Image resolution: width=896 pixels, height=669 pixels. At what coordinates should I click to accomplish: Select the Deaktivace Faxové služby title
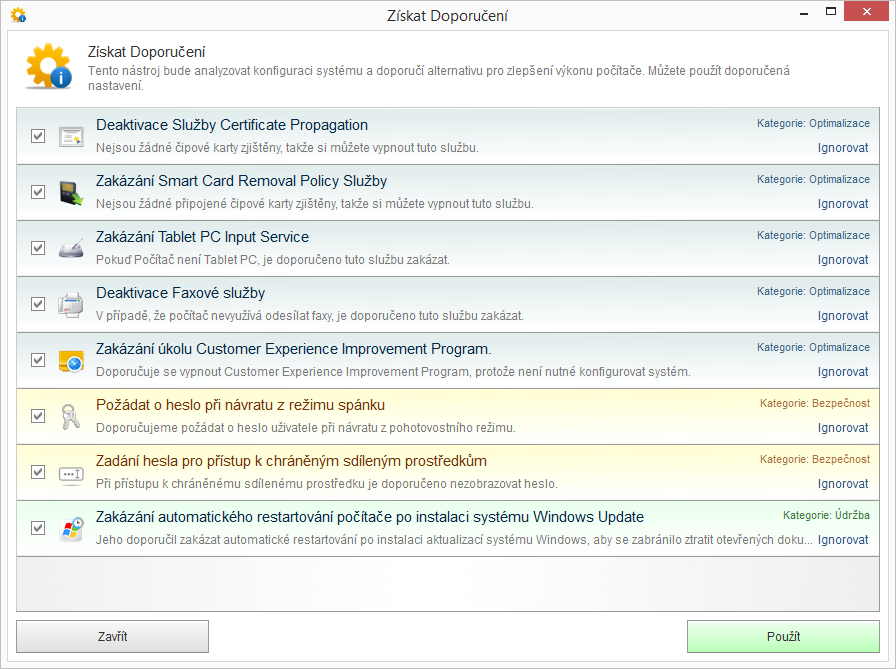180,293
